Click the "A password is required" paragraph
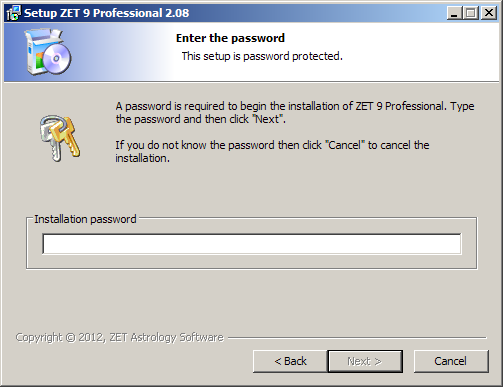503x387 pixels. point(295,113)
